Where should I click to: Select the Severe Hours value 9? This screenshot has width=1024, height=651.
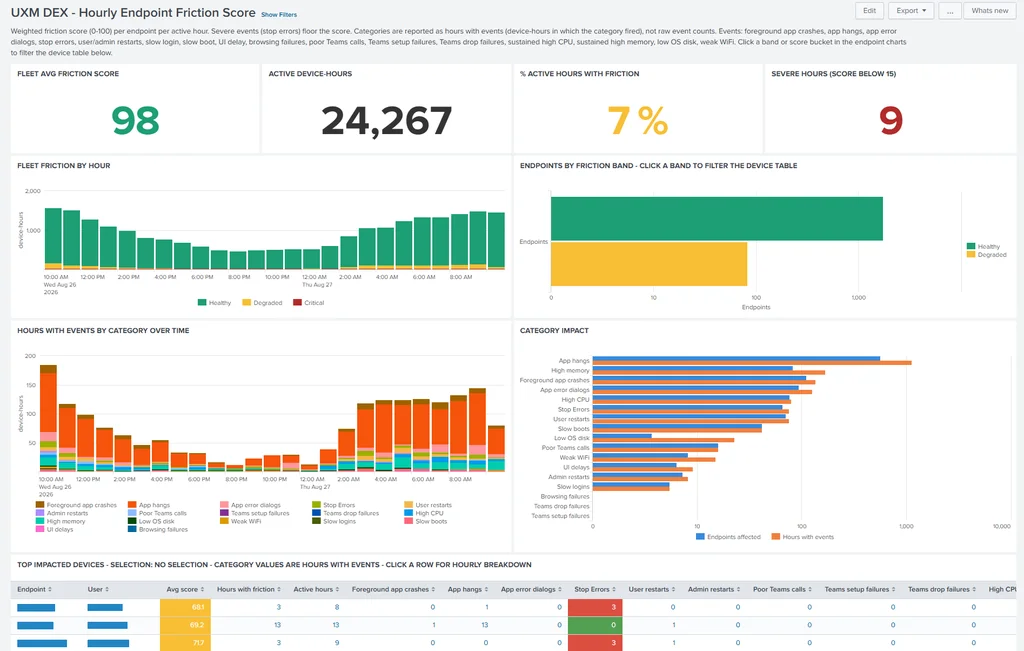tap(891, 121)
